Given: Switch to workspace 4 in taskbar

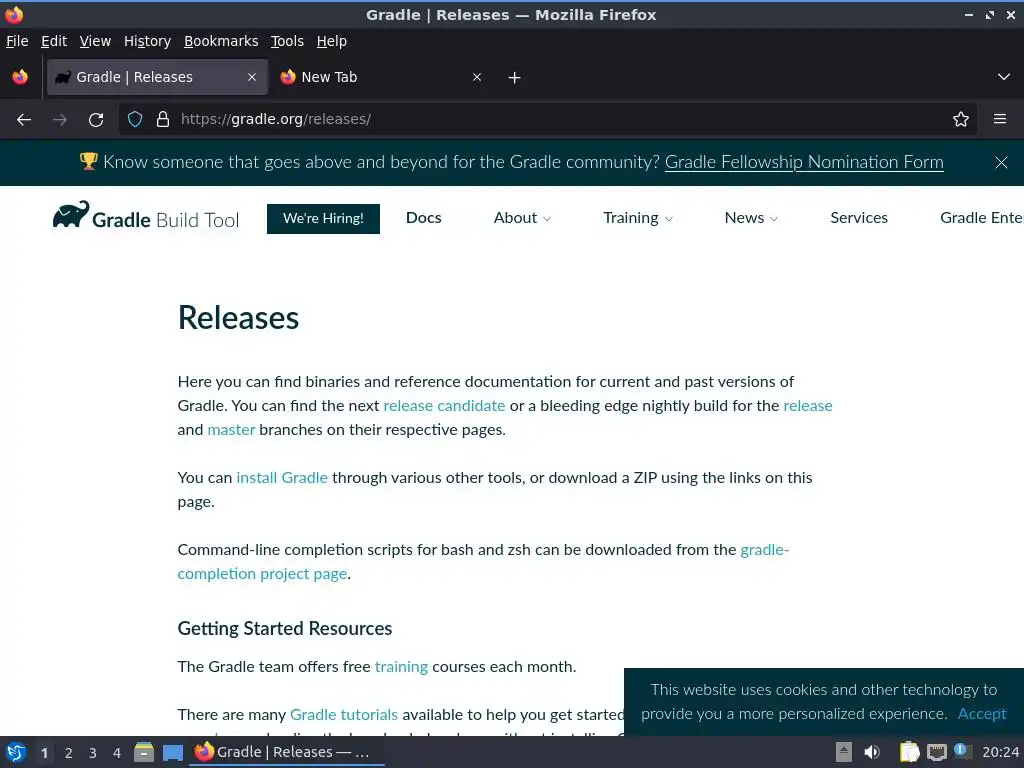Looking at the screenshot, I should click(117, 753).
